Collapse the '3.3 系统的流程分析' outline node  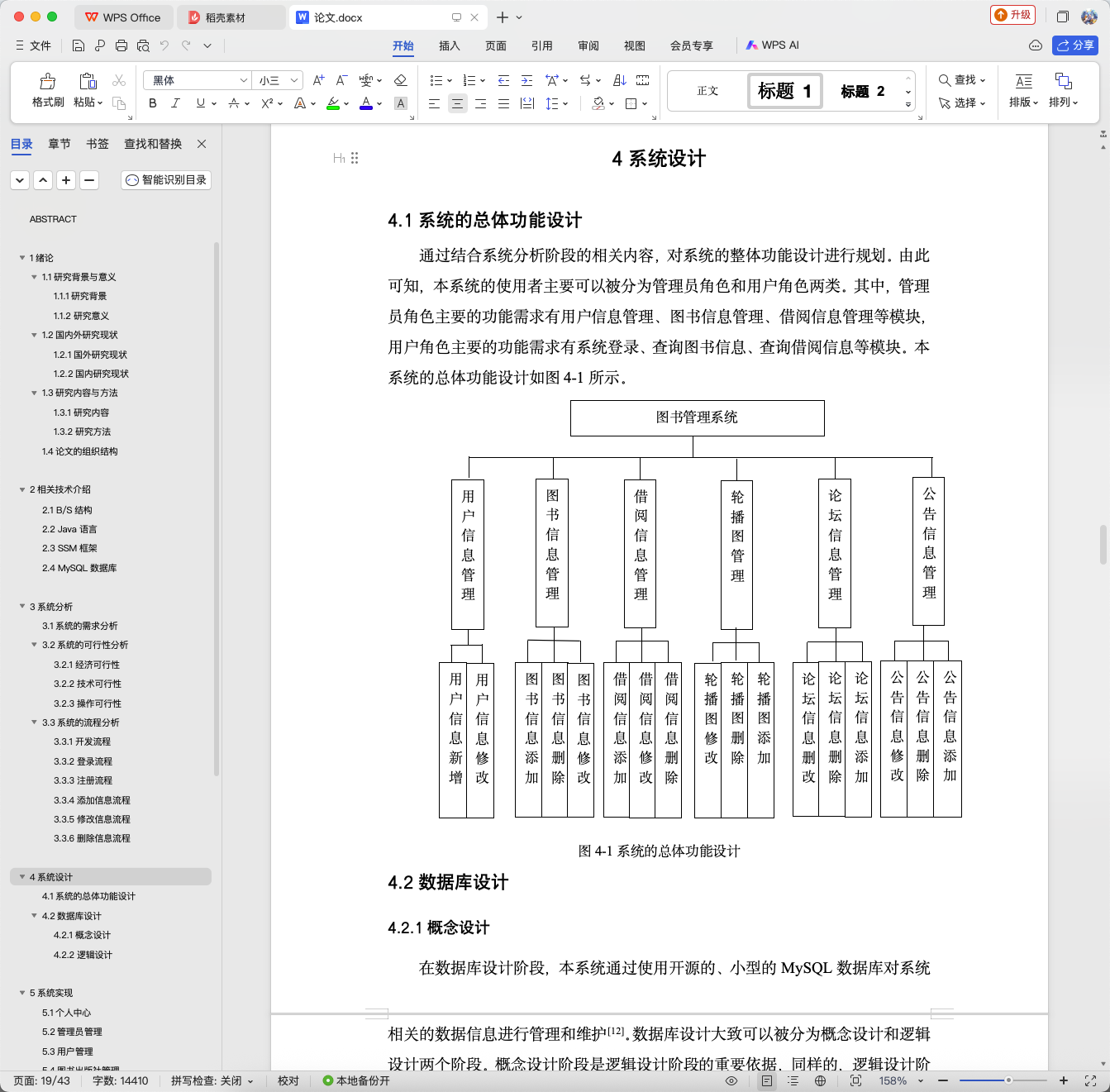click(x=34, y=722)
